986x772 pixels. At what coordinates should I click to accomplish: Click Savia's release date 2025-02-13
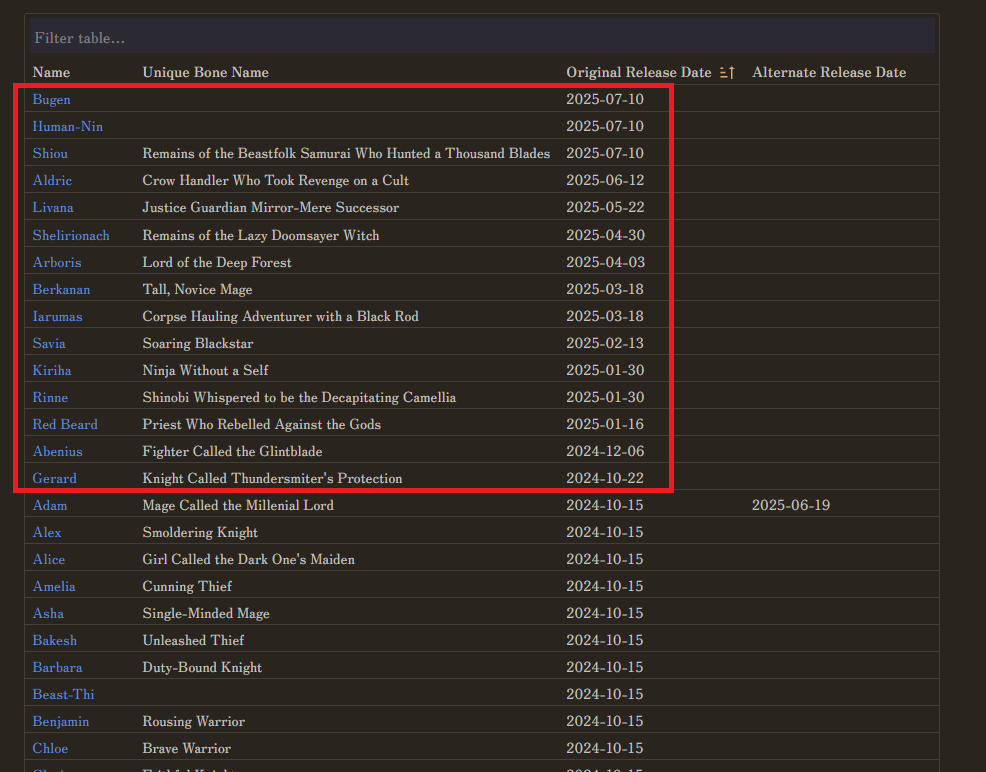(606, 343)
